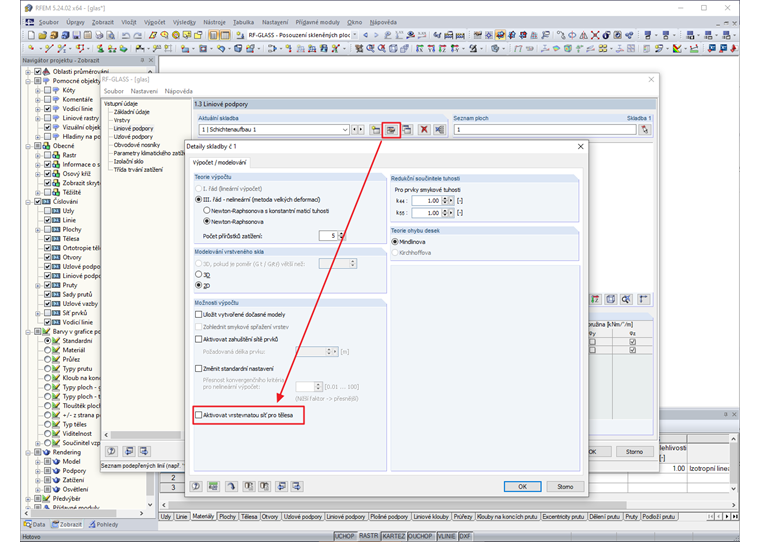Viewport: 760px width, 542px height.
Task: Click Storno in Detaily skladby dialog
Action: 565,486
